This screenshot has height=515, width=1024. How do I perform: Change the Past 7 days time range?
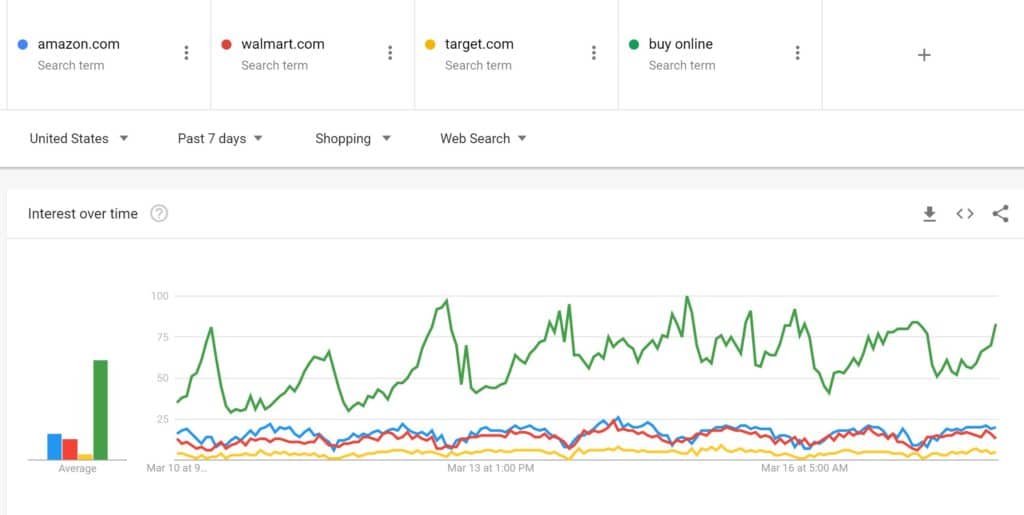[220, 139]
